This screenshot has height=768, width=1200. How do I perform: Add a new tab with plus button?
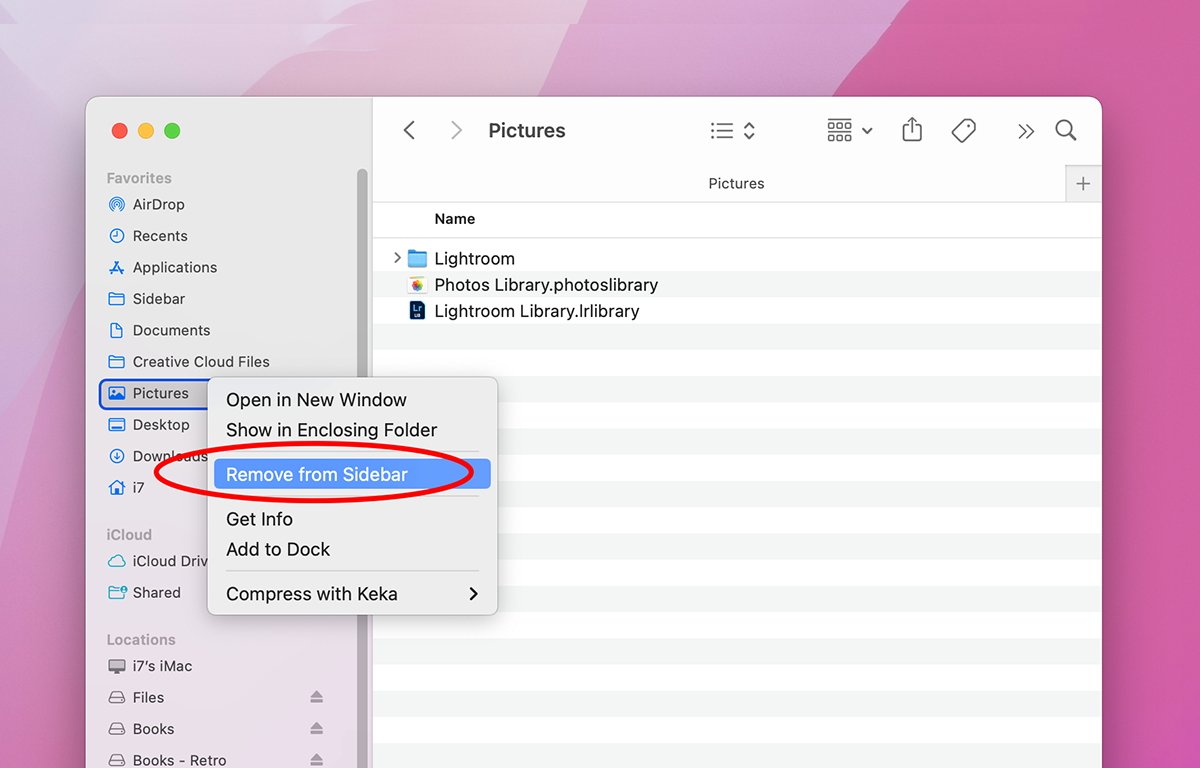[1083, 184]
